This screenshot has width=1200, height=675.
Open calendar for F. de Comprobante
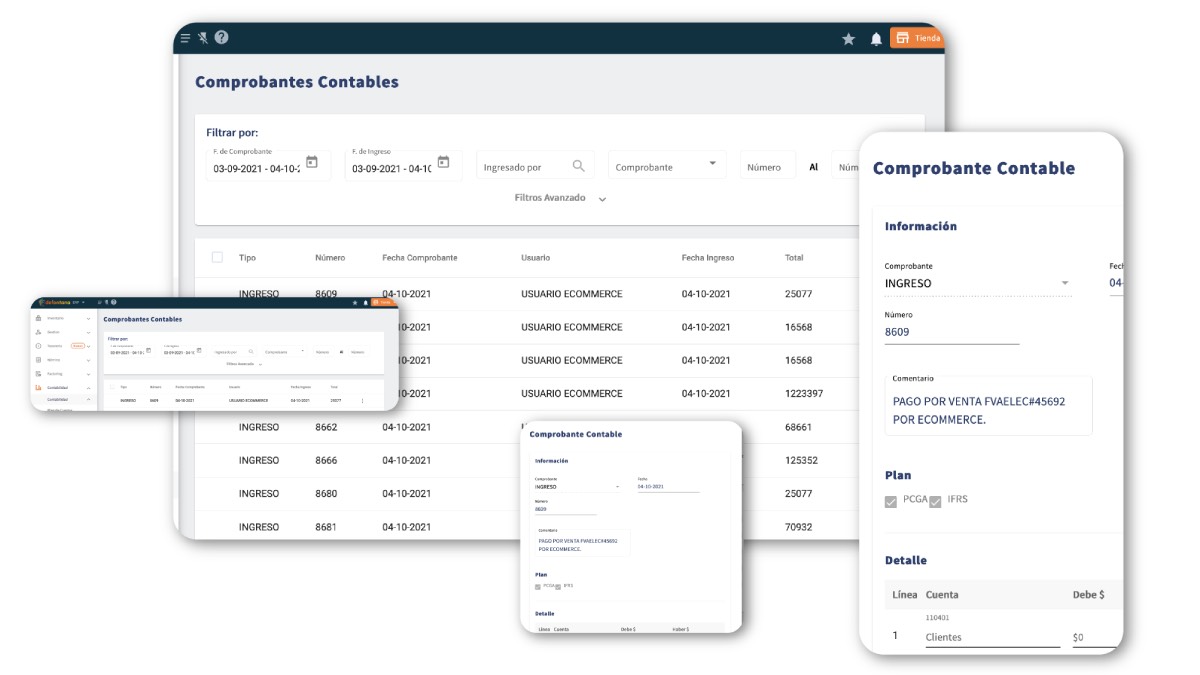coord(312,162)
